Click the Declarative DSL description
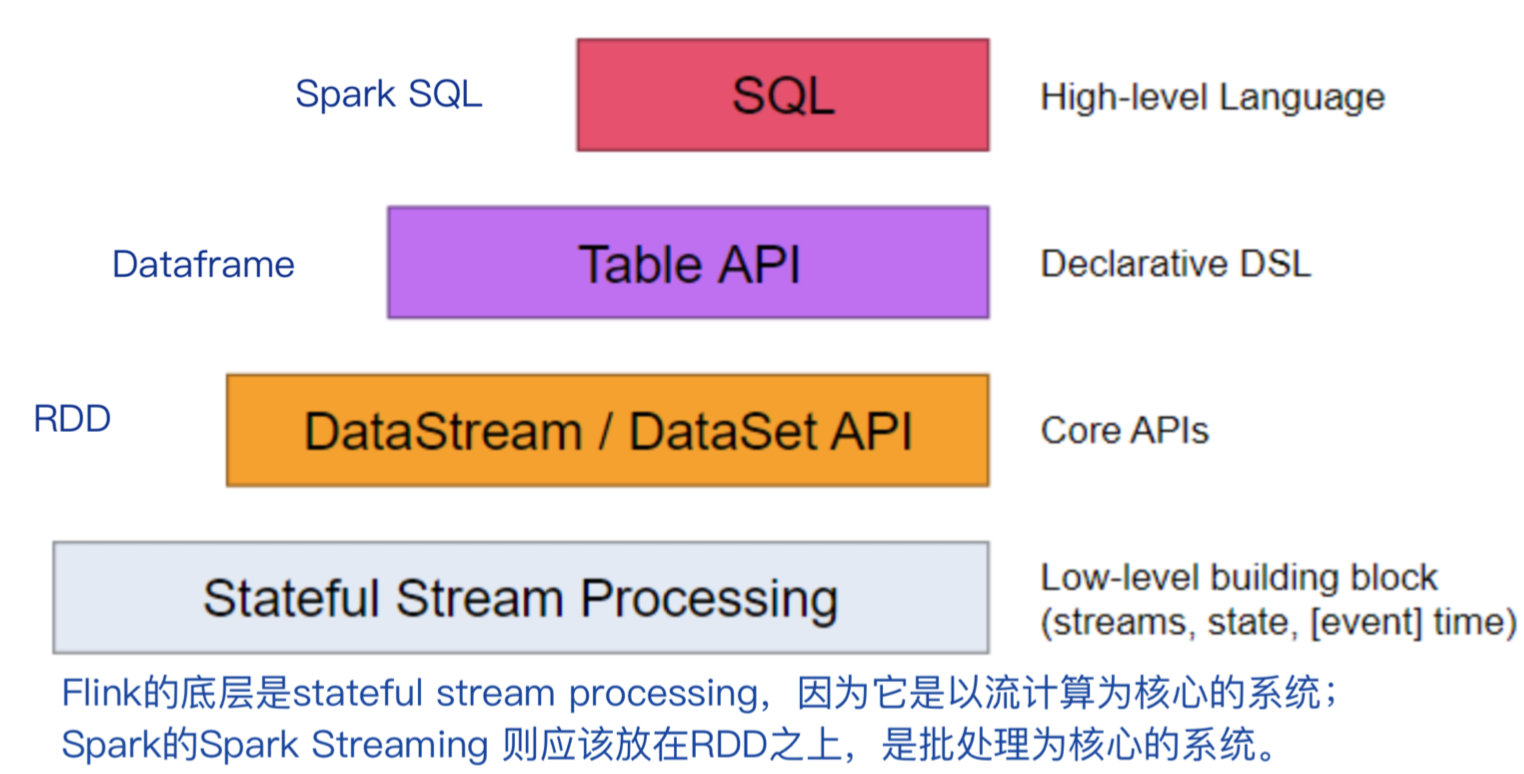1524x774 pixels. pyautogui.click(x=1175, y=264)
